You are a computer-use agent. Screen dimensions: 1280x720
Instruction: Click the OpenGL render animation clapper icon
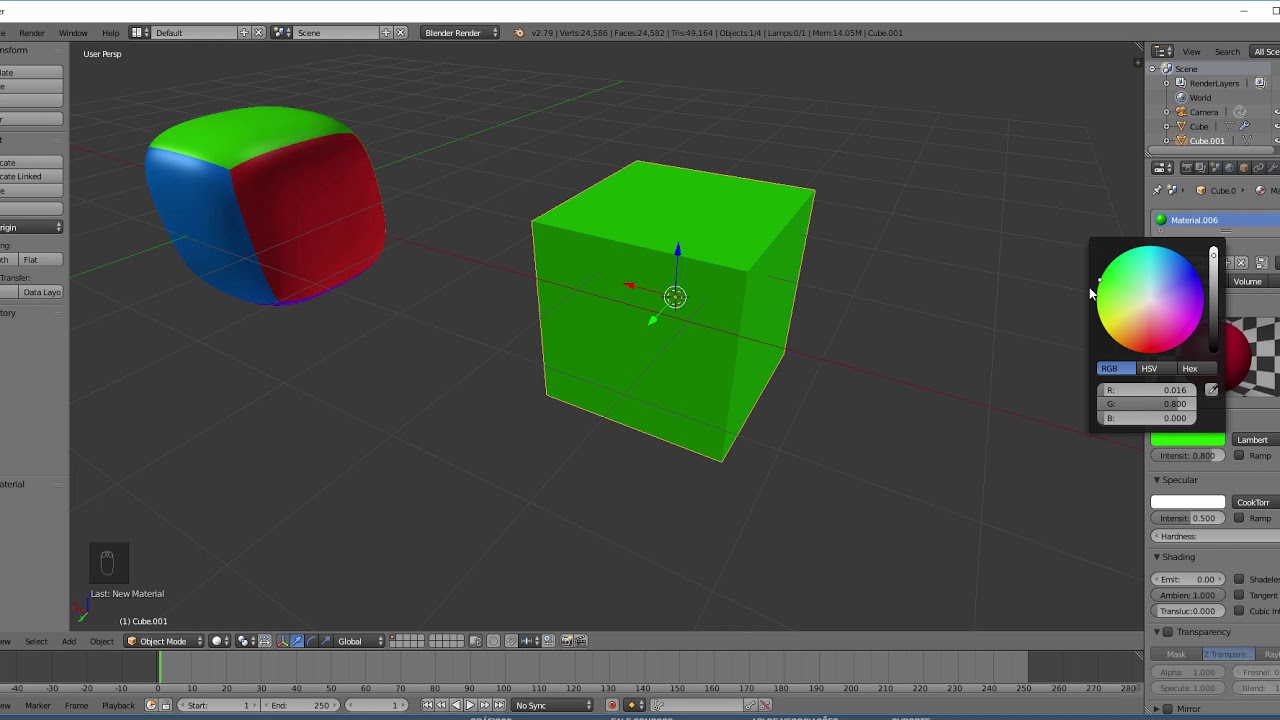click(x=581, y=641)
